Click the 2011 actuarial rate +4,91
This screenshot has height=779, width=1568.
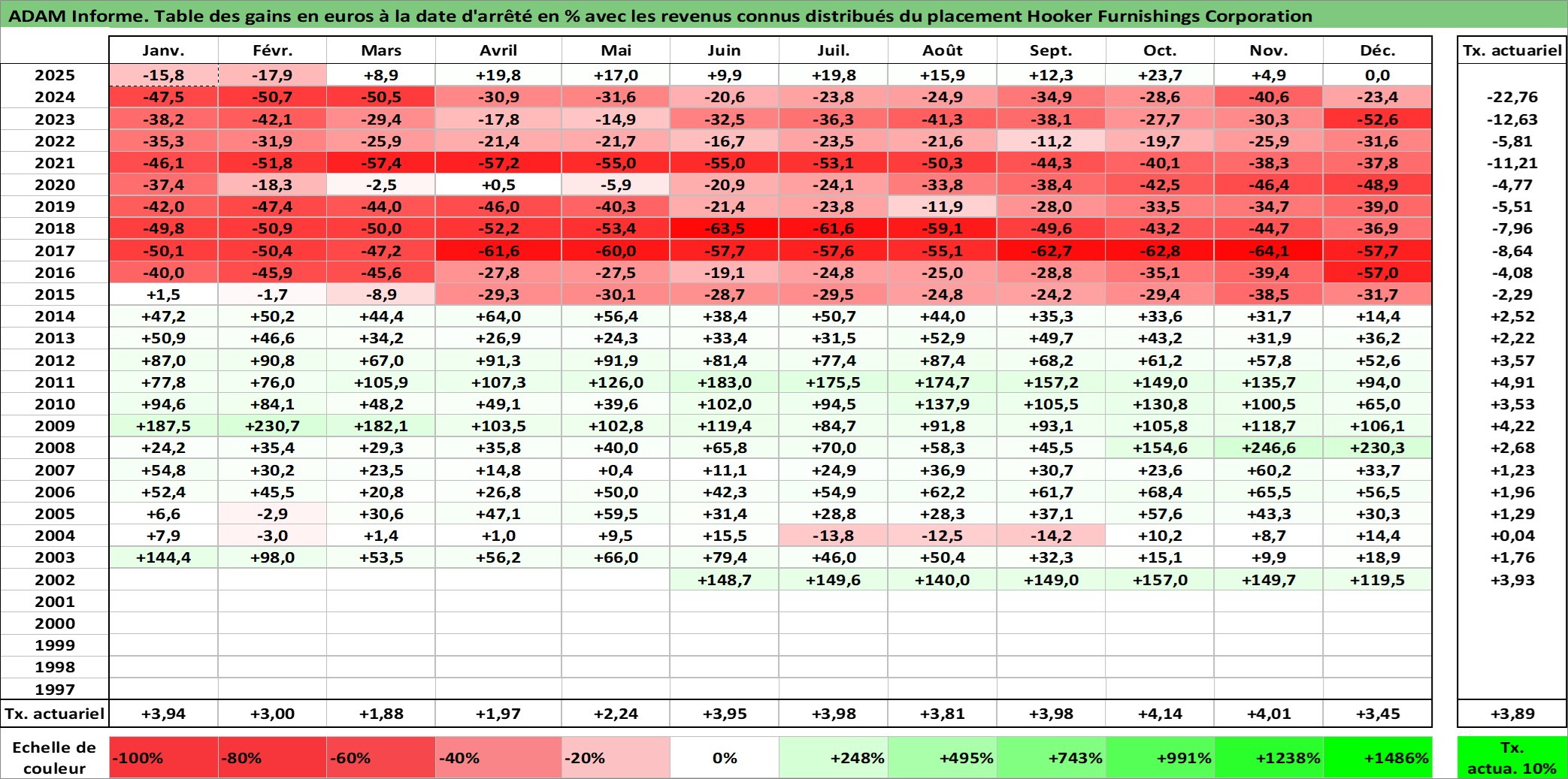(1512, 382)
